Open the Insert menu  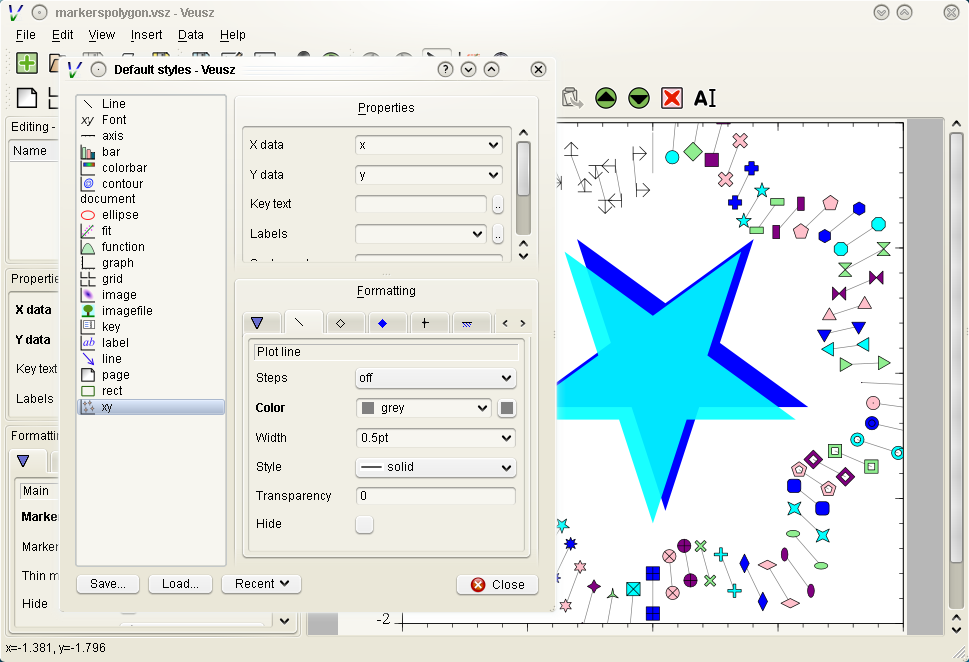(146, 35)
